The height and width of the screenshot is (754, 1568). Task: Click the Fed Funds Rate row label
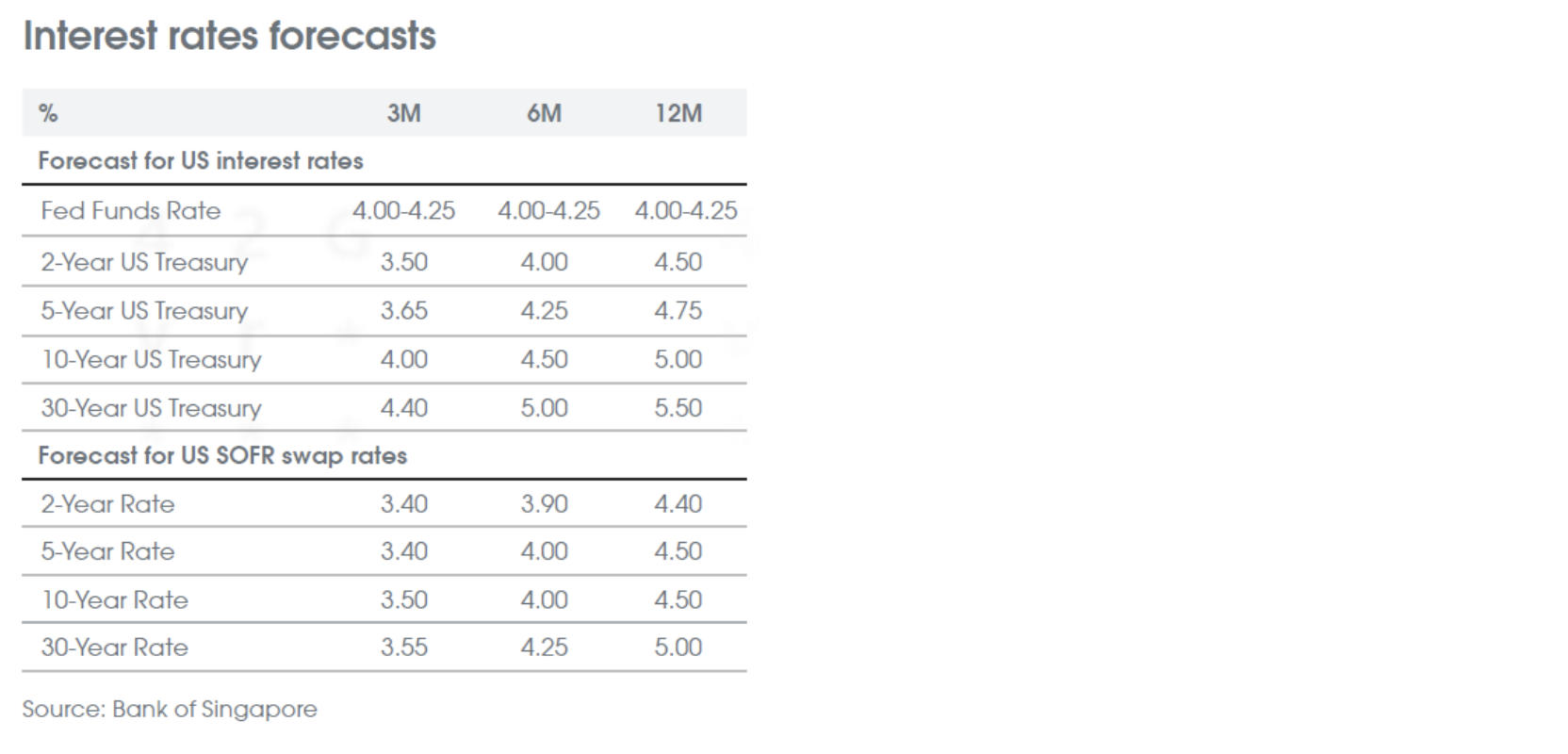(130, 210)
